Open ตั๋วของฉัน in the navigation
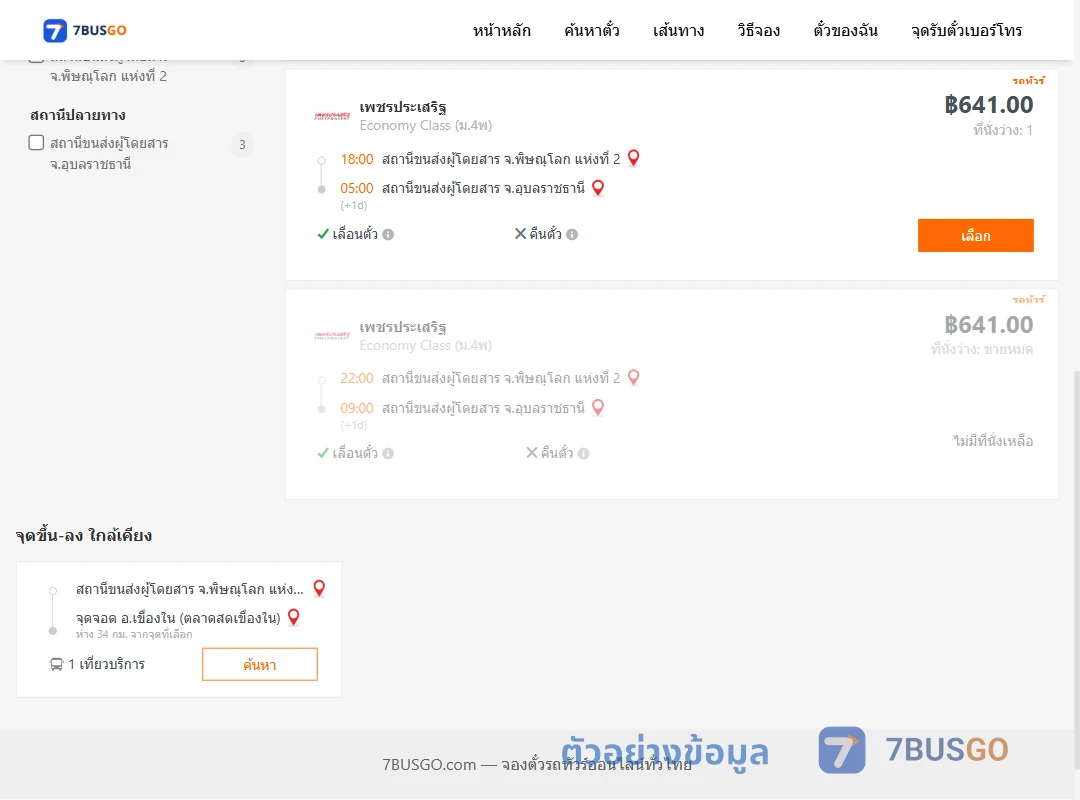 845,30
